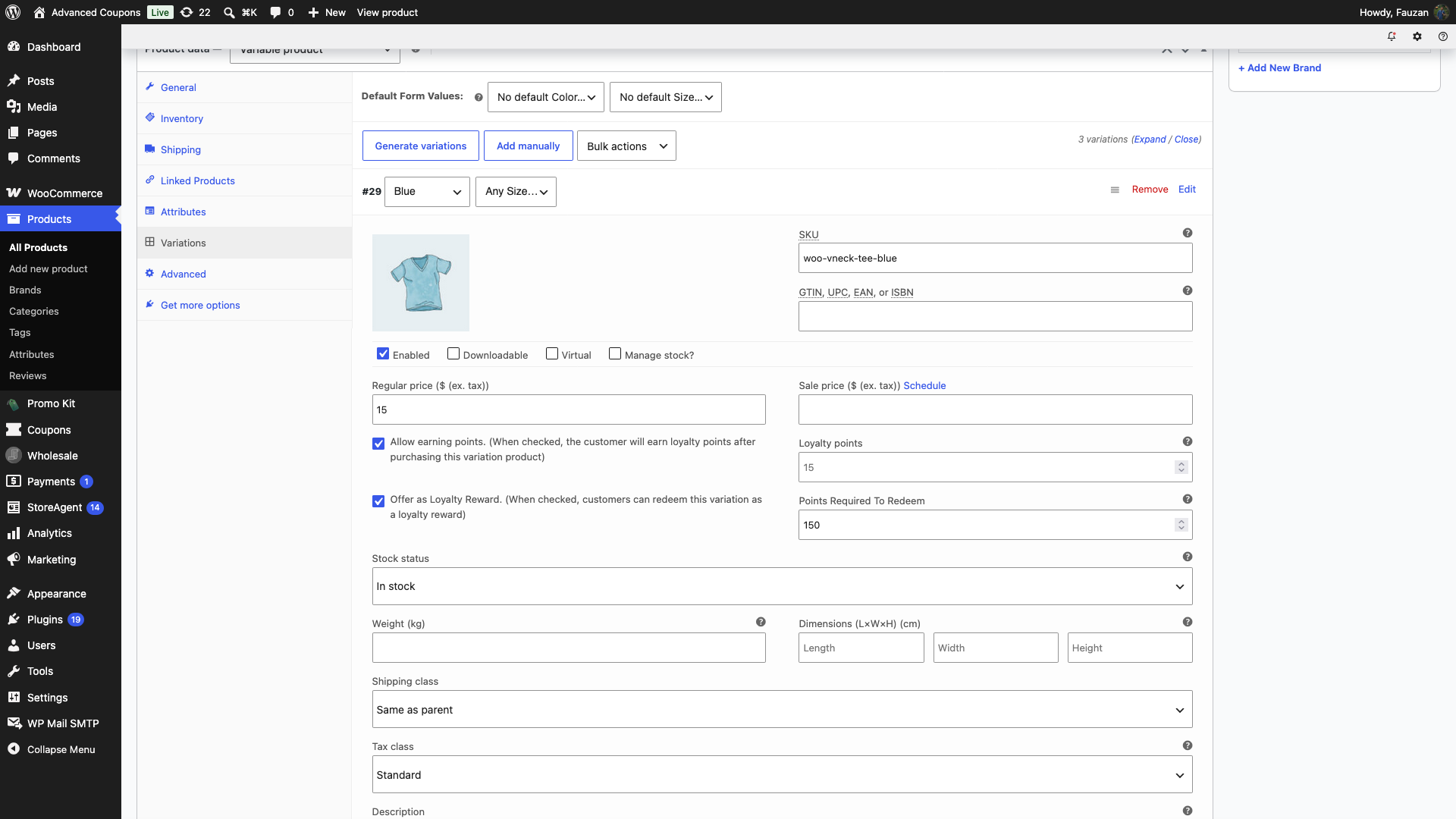Open the settings gear icon at top right
The image size is (1456, 819).
(1417, 36)
